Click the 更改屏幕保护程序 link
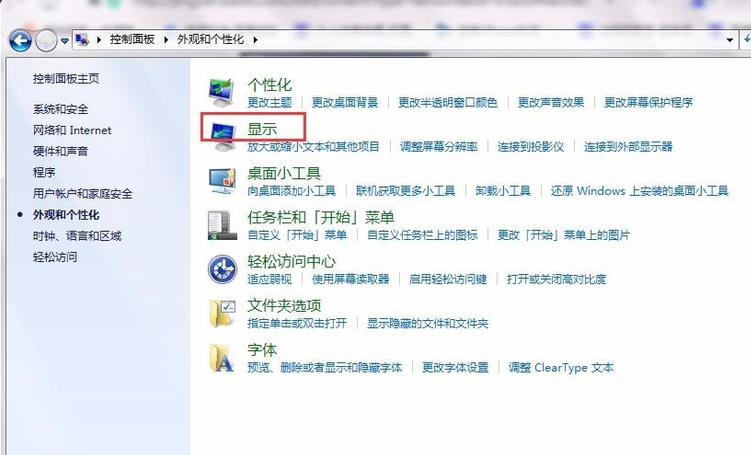The height and width of the screenshot is (455, 751). pos(648,102)
